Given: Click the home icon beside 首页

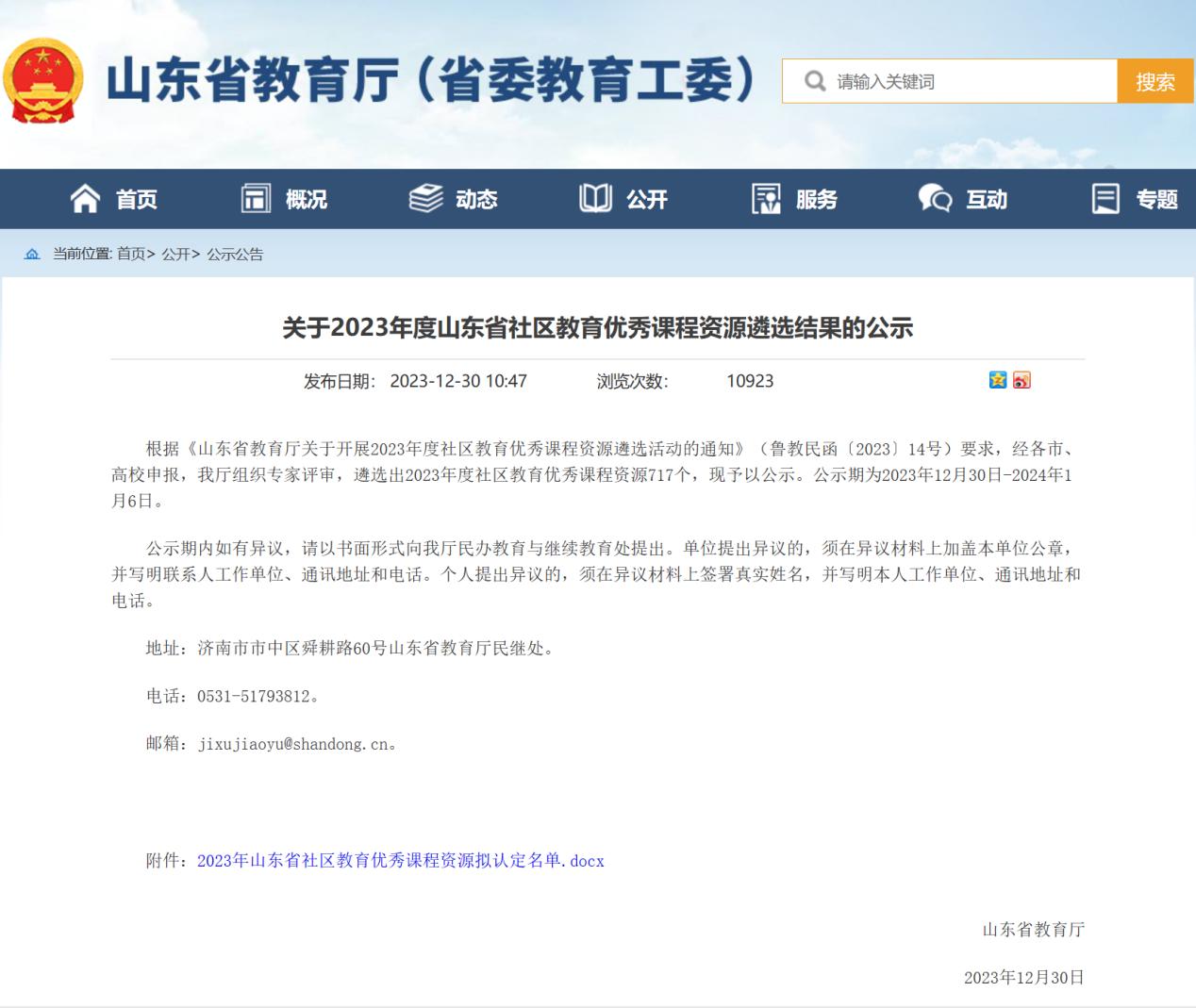Looking at the screenshot, I should 85,198.
